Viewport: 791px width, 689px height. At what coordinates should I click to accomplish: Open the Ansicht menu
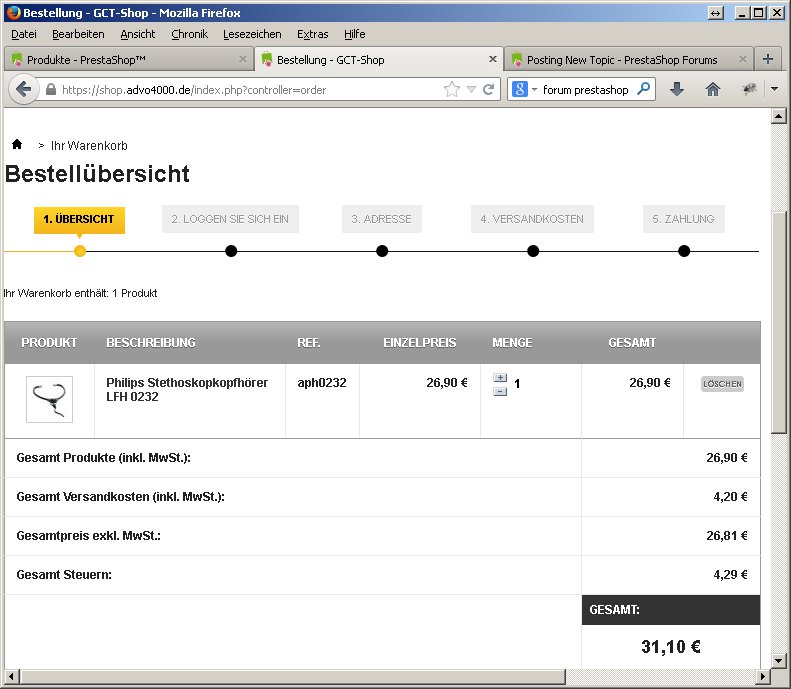coord(138,34)
